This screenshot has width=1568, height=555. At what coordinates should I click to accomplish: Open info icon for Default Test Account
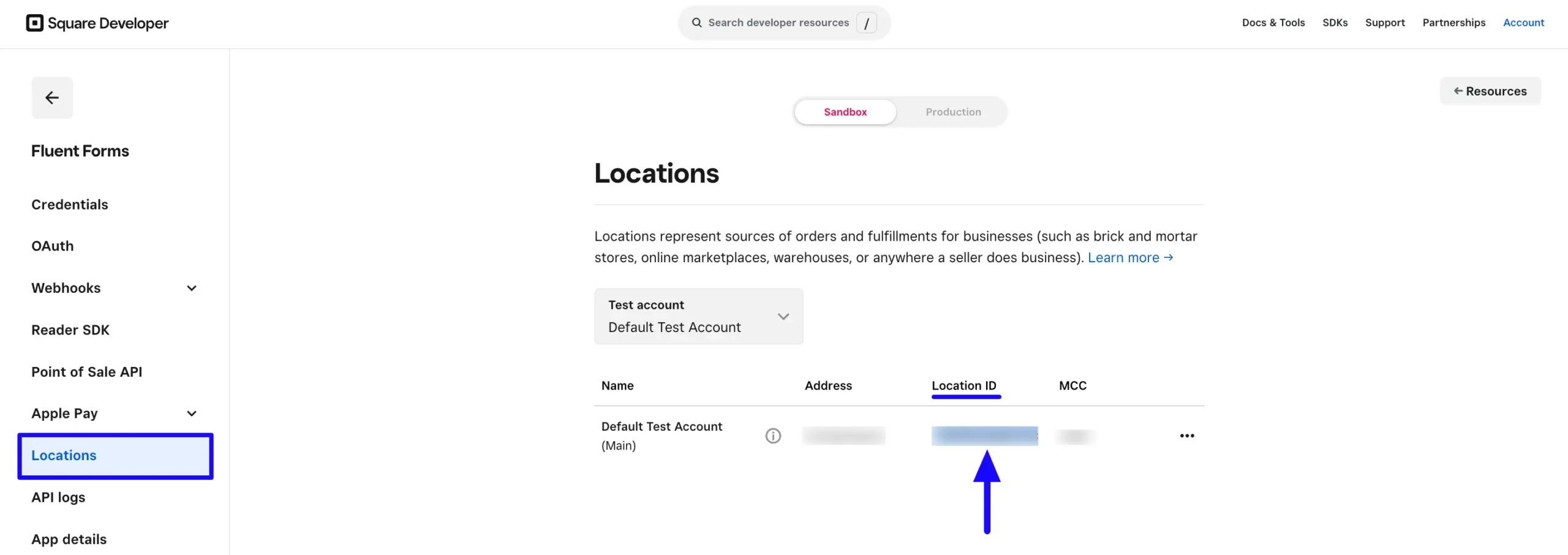coord(773,436)
